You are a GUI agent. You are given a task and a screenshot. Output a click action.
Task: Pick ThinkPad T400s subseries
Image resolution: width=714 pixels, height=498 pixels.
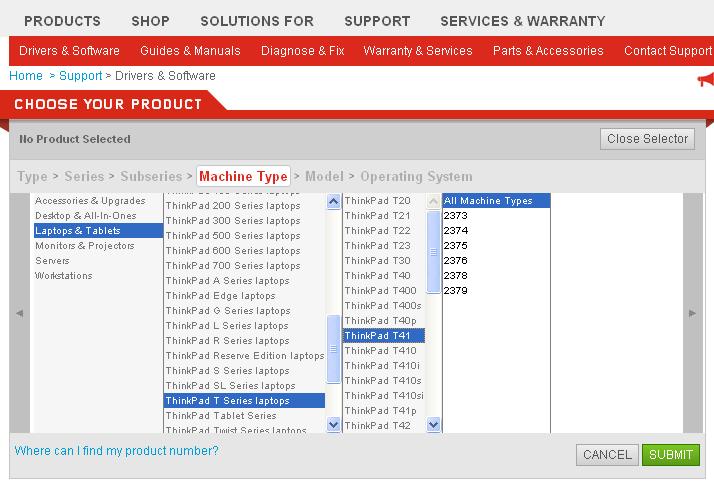point(384,306)
